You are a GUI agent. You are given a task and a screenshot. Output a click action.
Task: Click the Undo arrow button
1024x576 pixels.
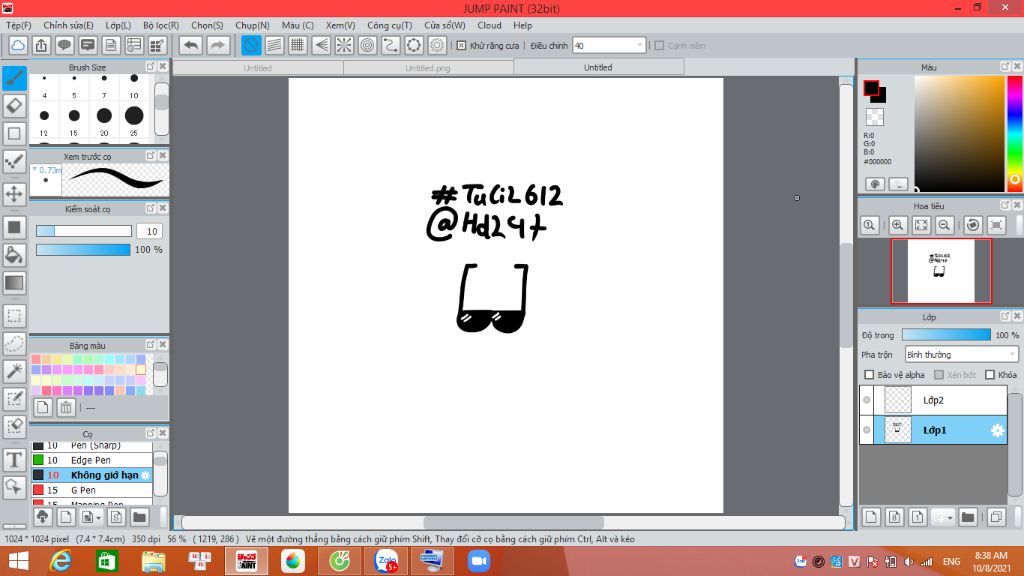point(191,45)
